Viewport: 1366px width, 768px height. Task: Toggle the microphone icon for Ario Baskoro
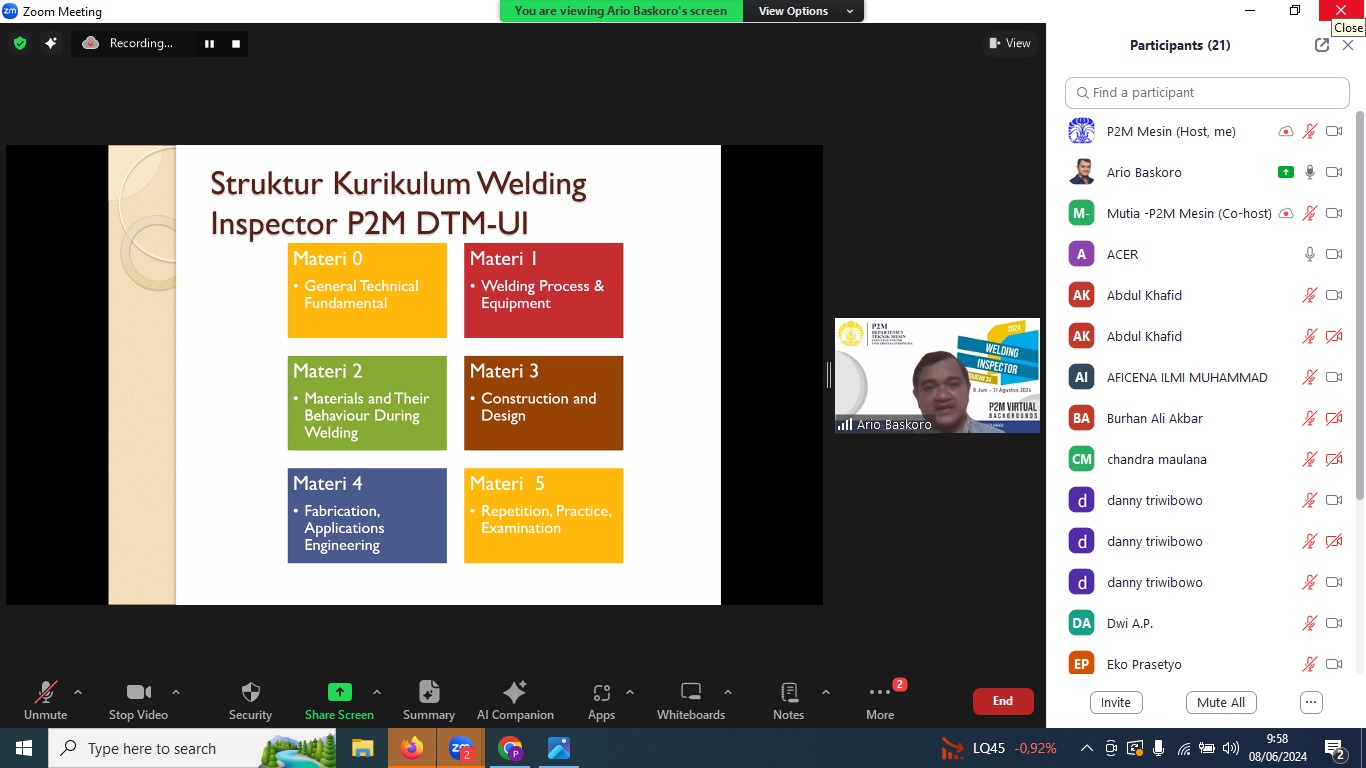1310,172
